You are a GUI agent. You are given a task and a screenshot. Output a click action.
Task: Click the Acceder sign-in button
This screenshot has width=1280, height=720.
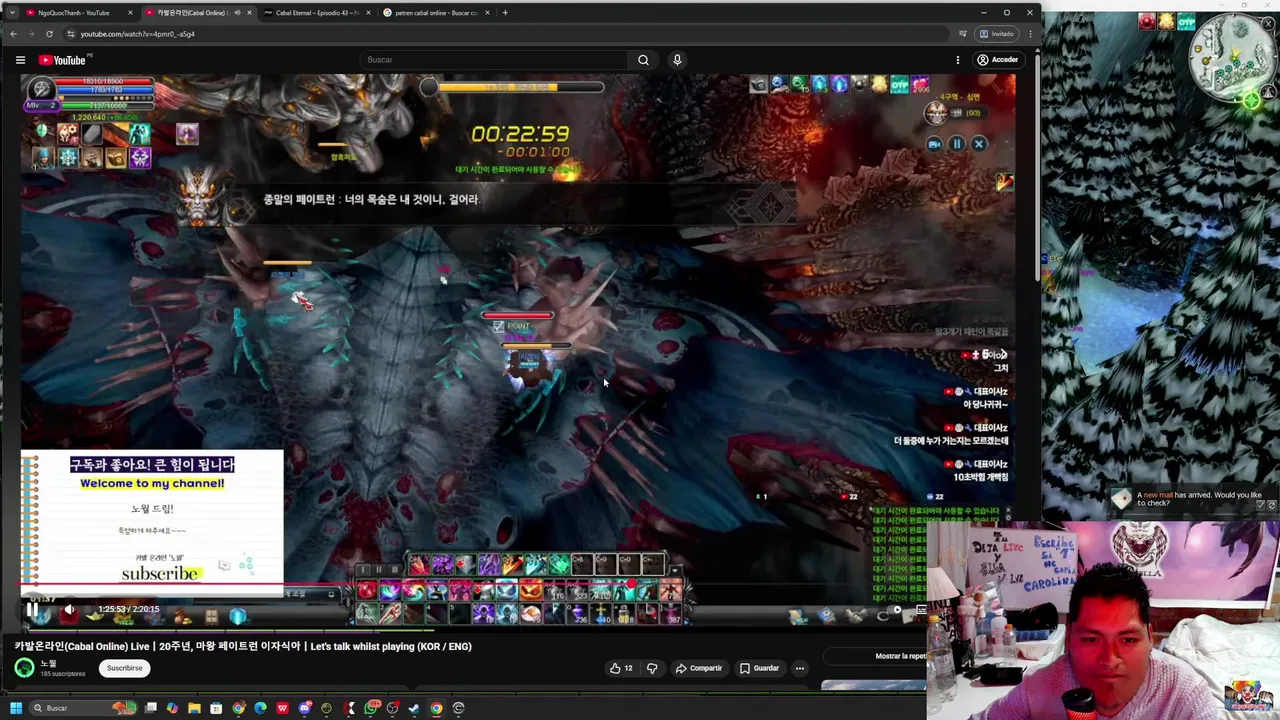[x=997, y=60]
